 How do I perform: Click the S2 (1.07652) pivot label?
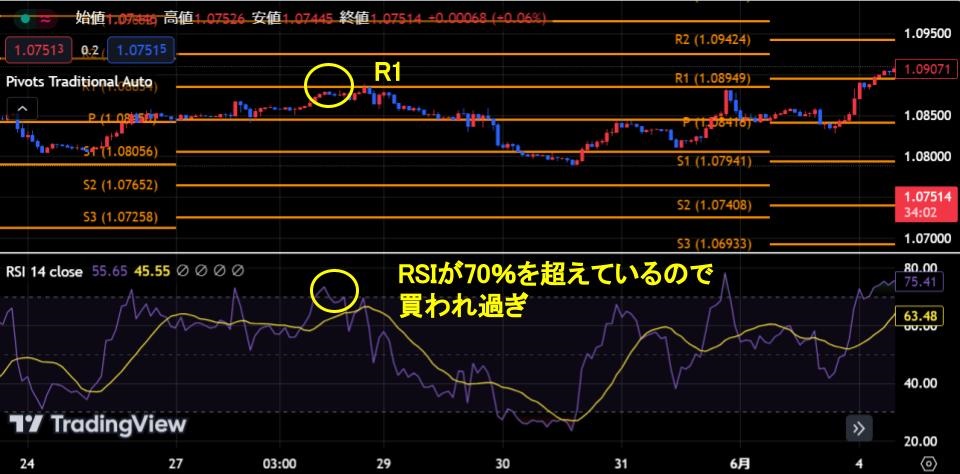pos(121,185)
